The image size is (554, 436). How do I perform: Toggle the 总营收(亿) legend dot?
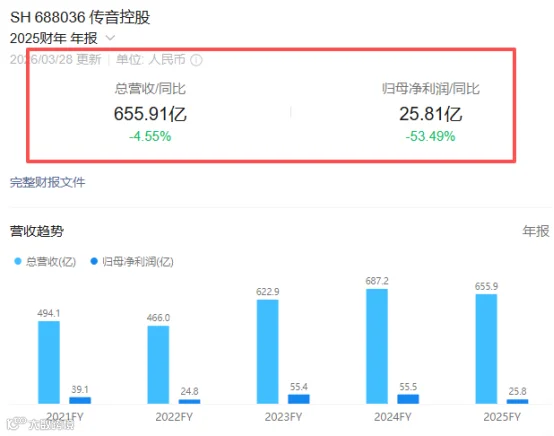[17, 261]
